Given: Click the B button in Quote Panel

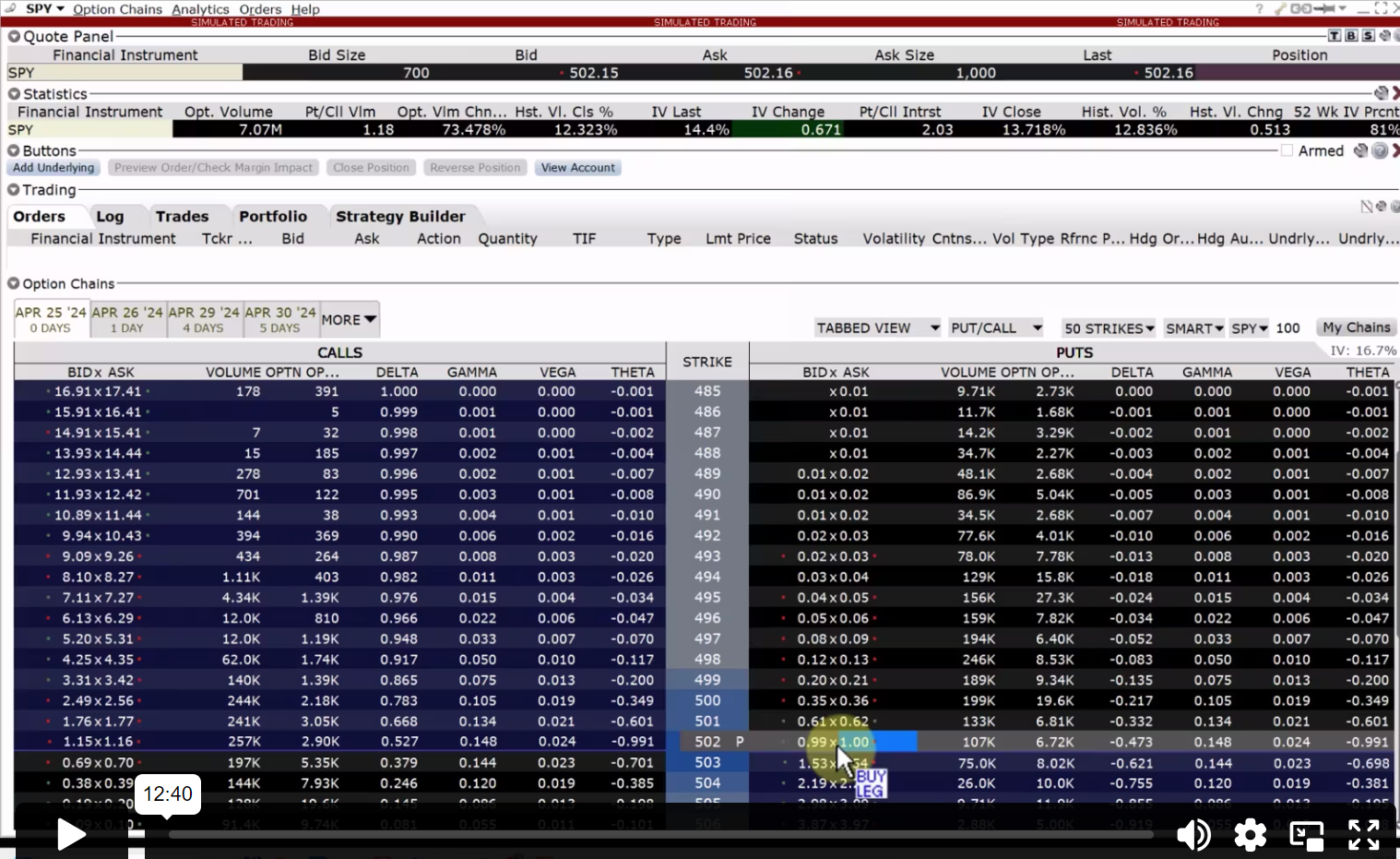Looking at the screenshot, I should (x=1351, y=36).
